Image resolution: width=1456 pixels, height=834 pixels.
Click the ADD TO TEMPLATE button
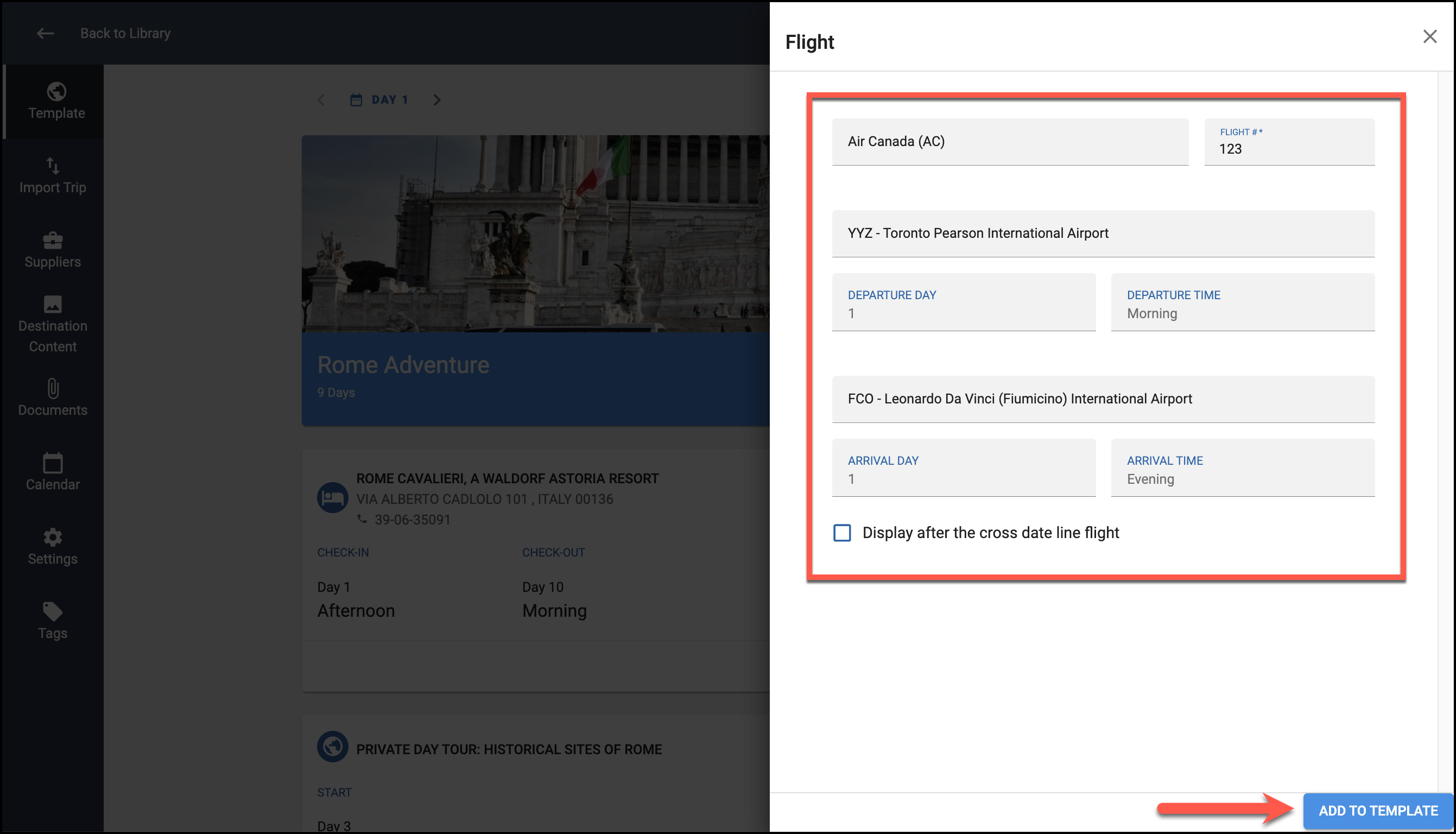point(1378,811)
